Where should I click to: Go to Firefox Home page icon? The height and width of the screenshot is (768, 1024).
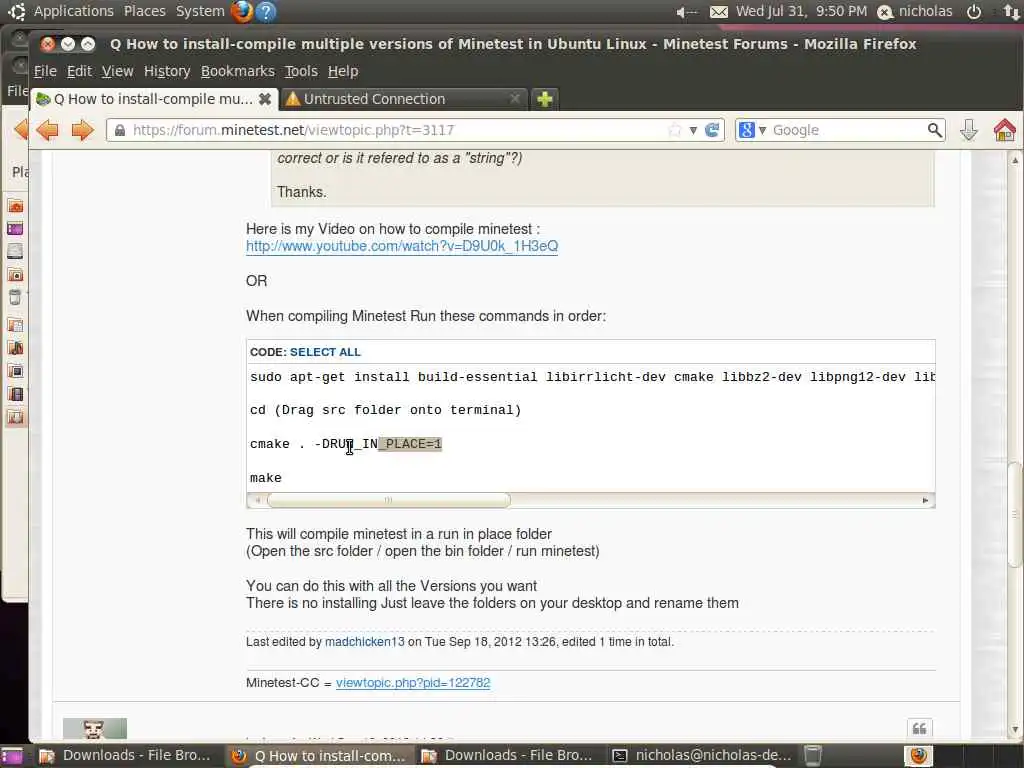1004,130
